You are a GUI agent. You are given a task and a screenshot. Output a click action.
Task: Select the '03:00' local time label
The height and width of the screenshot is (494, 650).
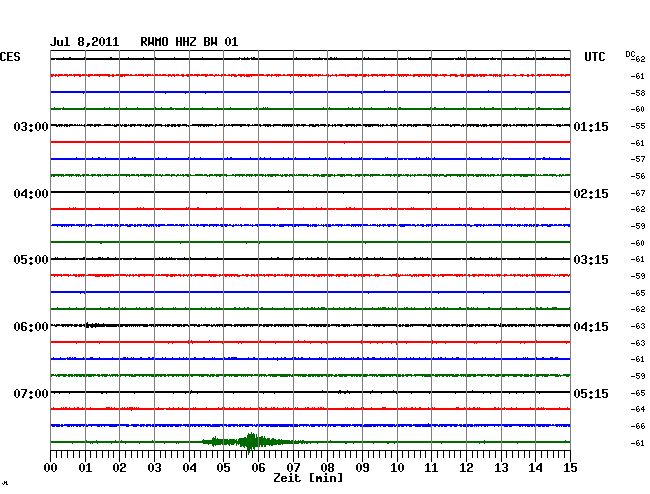coord(31,126)
